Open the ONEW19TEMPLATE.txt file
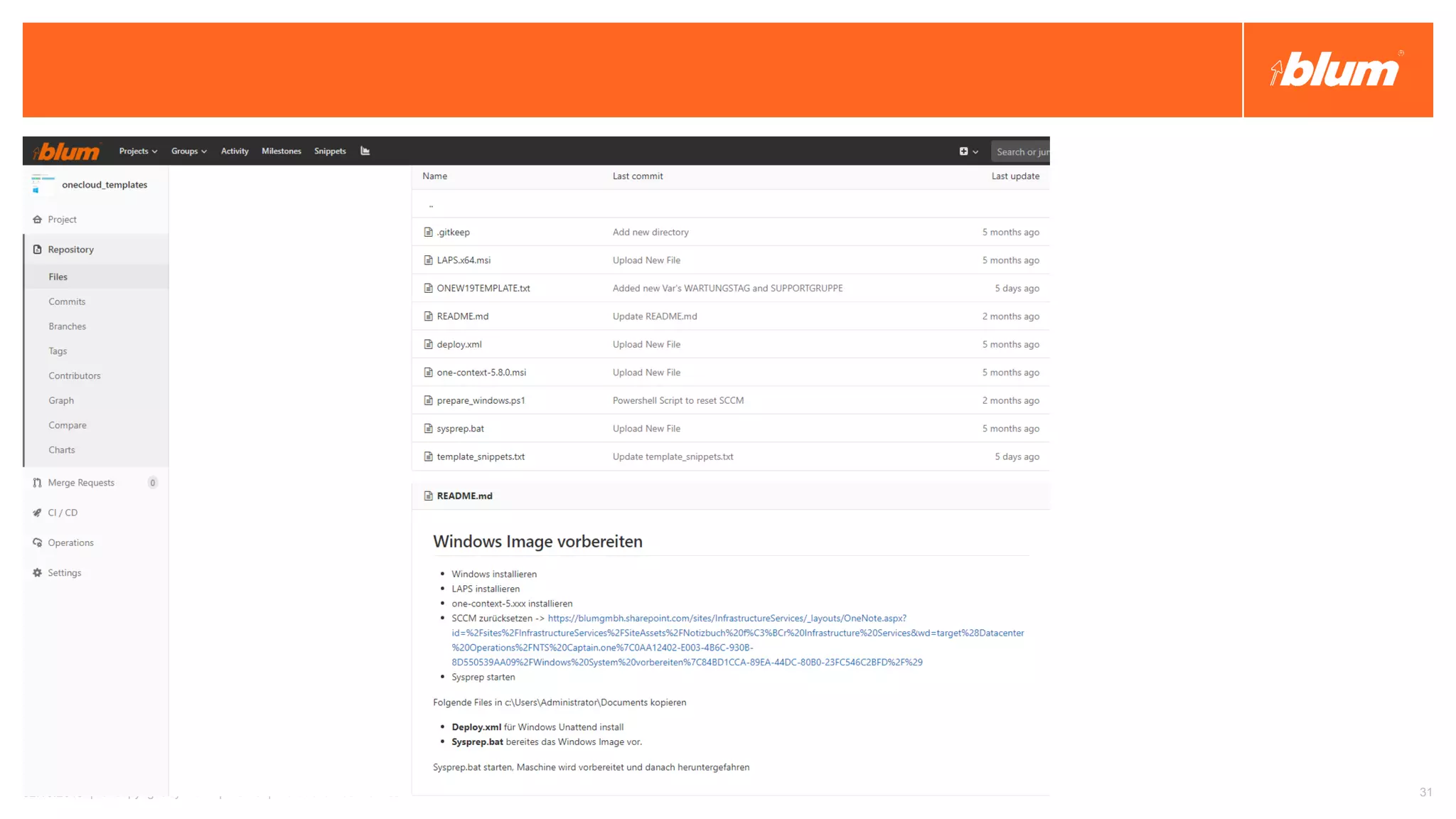The height and width of the screenshot is (819, 1456). click(483, 288)
